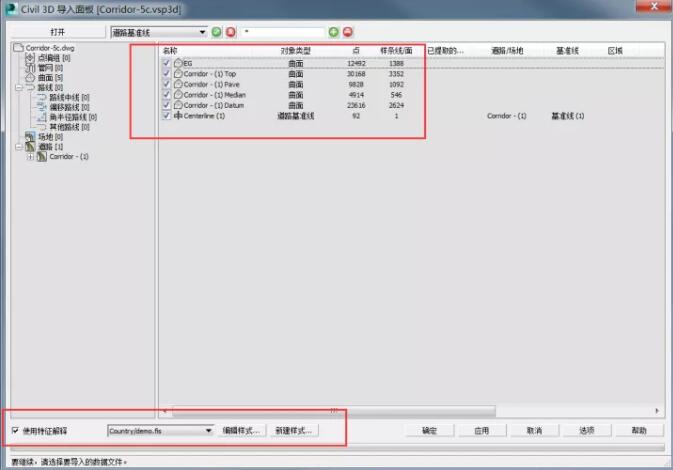
Task: Uncheck the Corridor - (1) Pave checkbox
Action: coord(167,84)
